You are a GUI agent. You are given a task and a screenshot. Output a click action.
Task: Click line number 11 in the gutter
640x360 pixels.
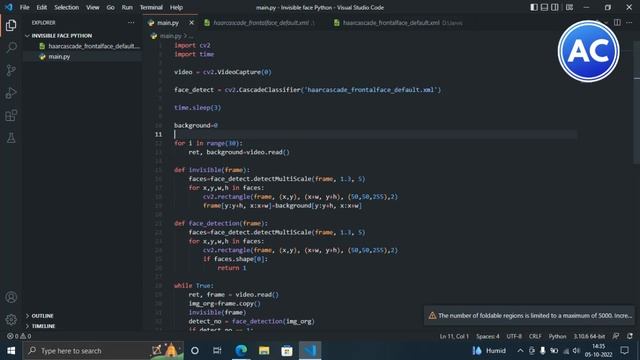(158, 134)
